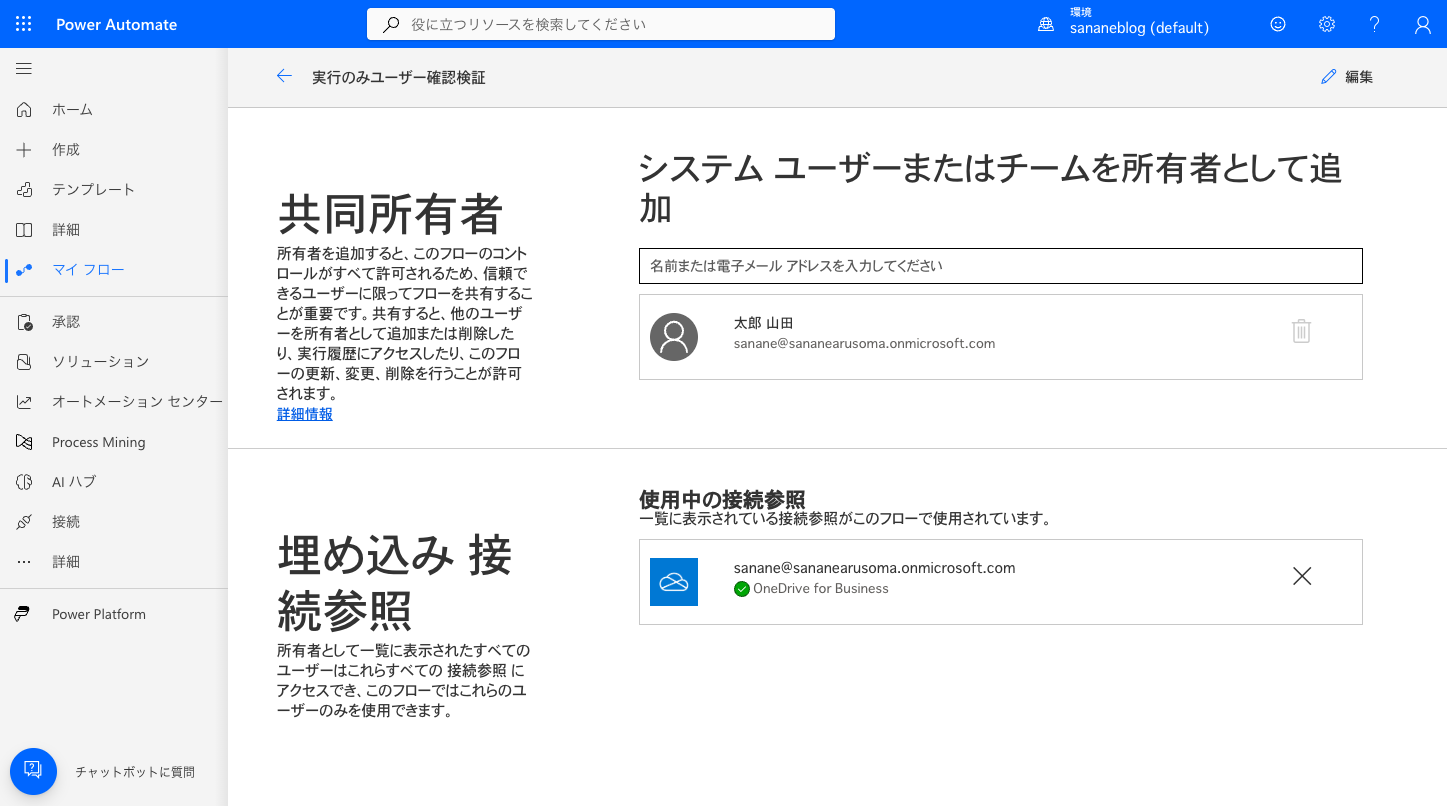
Task: Click チャットボットに質問 label
Action: point(135,772)
